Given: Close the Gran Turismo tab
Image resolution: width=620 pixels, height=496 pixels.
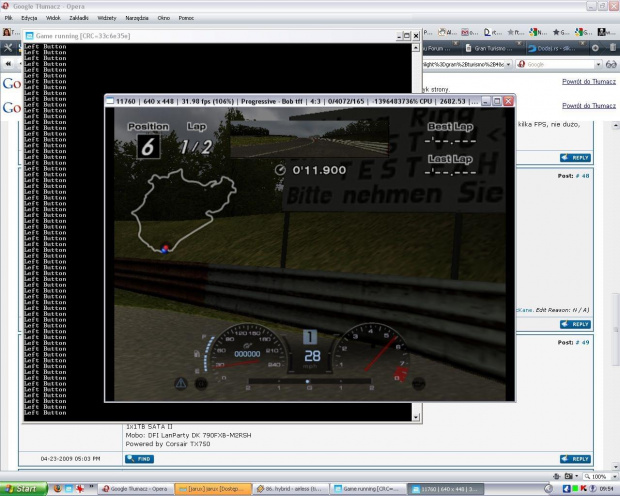Looking at the screenshot, I should click(520, 44).
